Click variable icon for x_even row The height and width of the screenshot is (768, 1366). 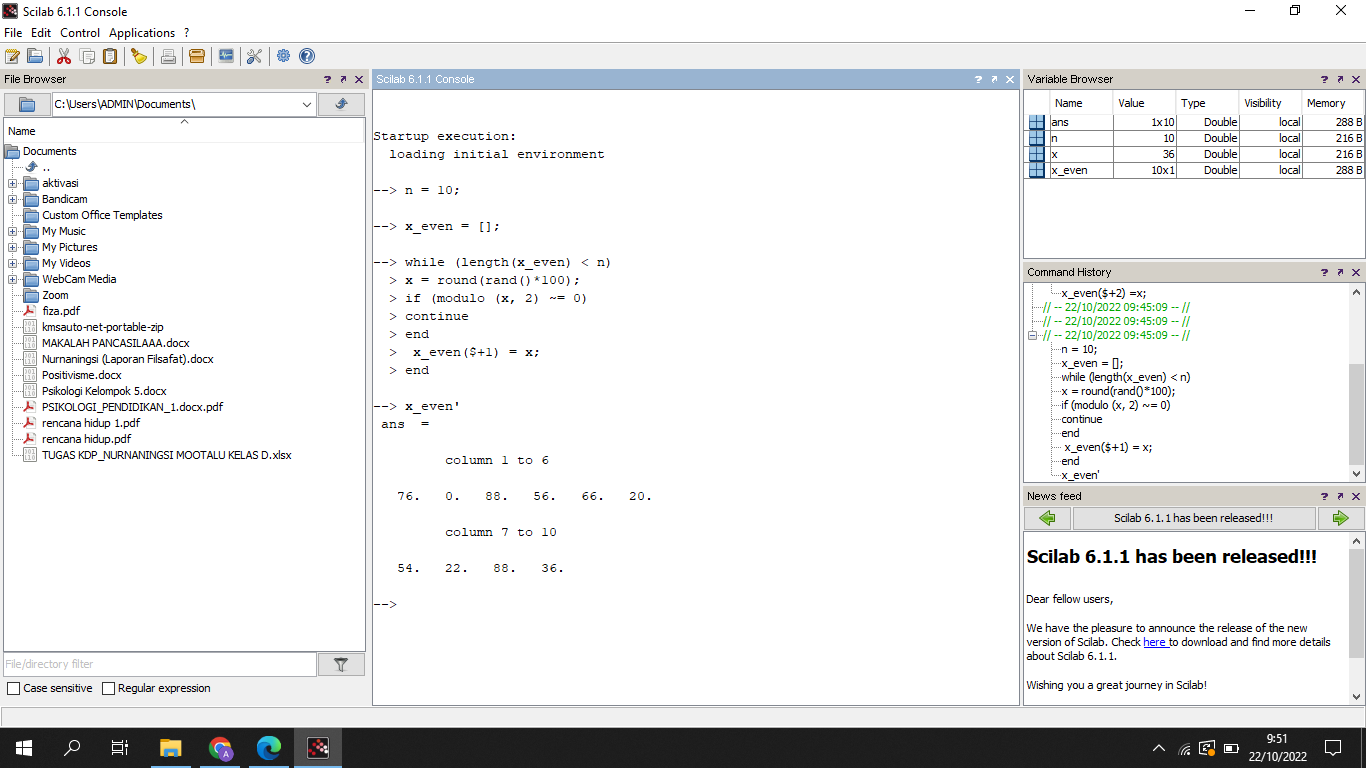(1037, 170)
